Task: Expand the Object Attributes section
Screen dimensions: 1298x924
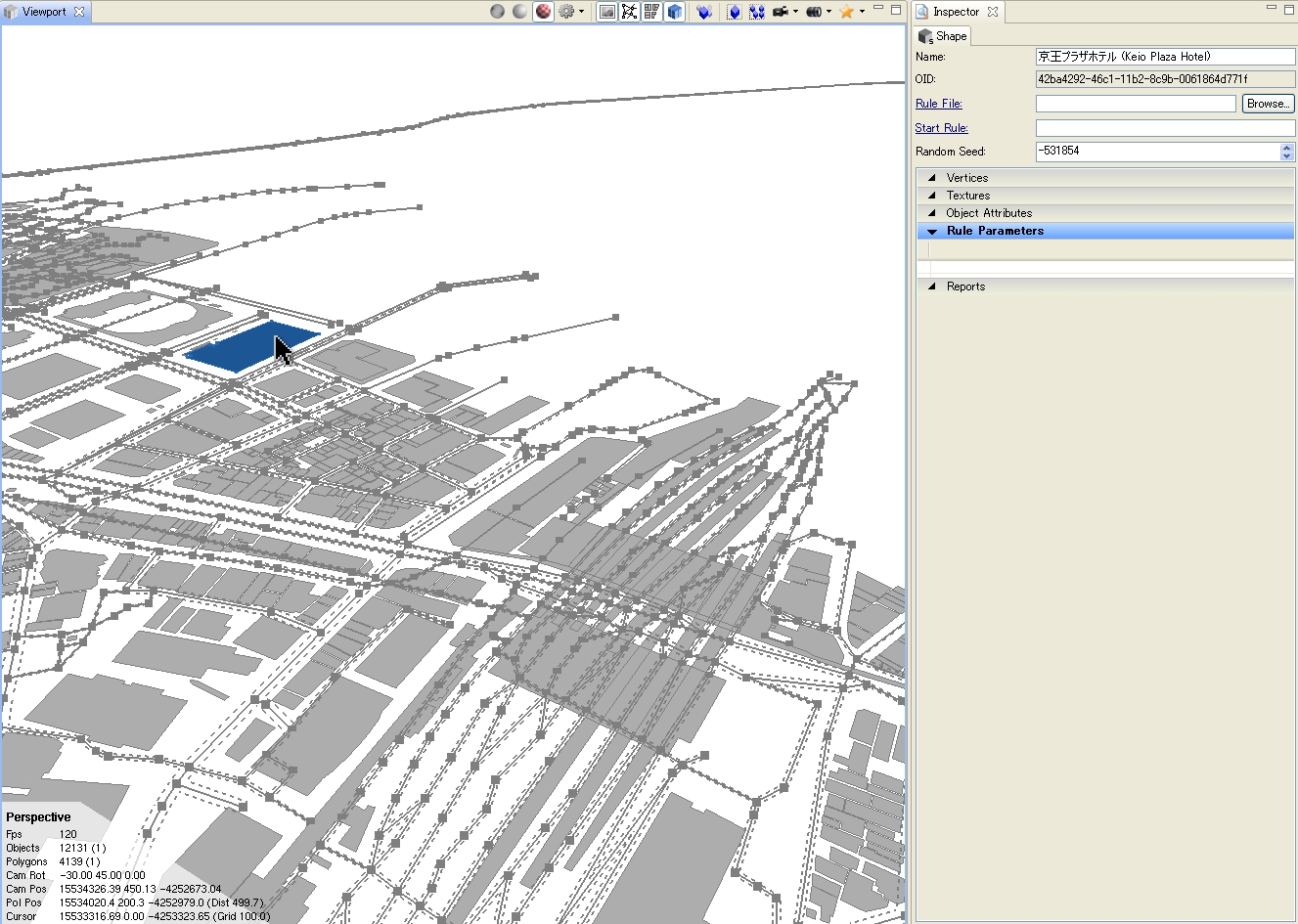Action: 988,213
